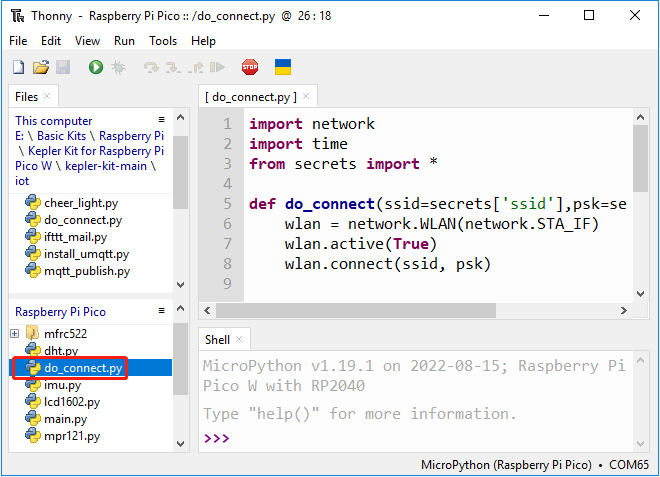Screen dimensions: 660x477
Task: Click the editor horizontal scrollbar thumb
Action: tap(356, 311)
